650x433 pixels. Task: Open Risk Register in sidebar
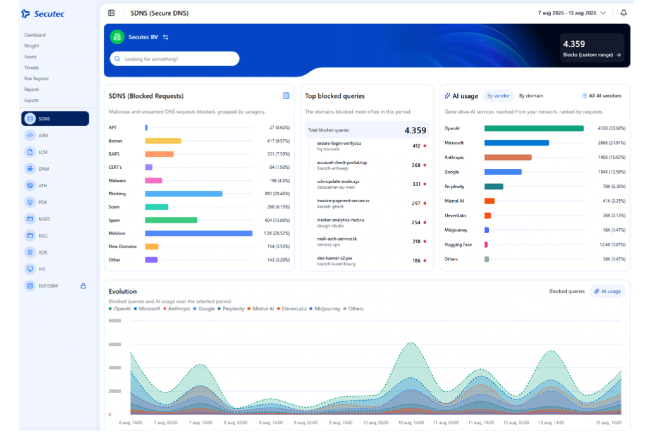[36, 78]
